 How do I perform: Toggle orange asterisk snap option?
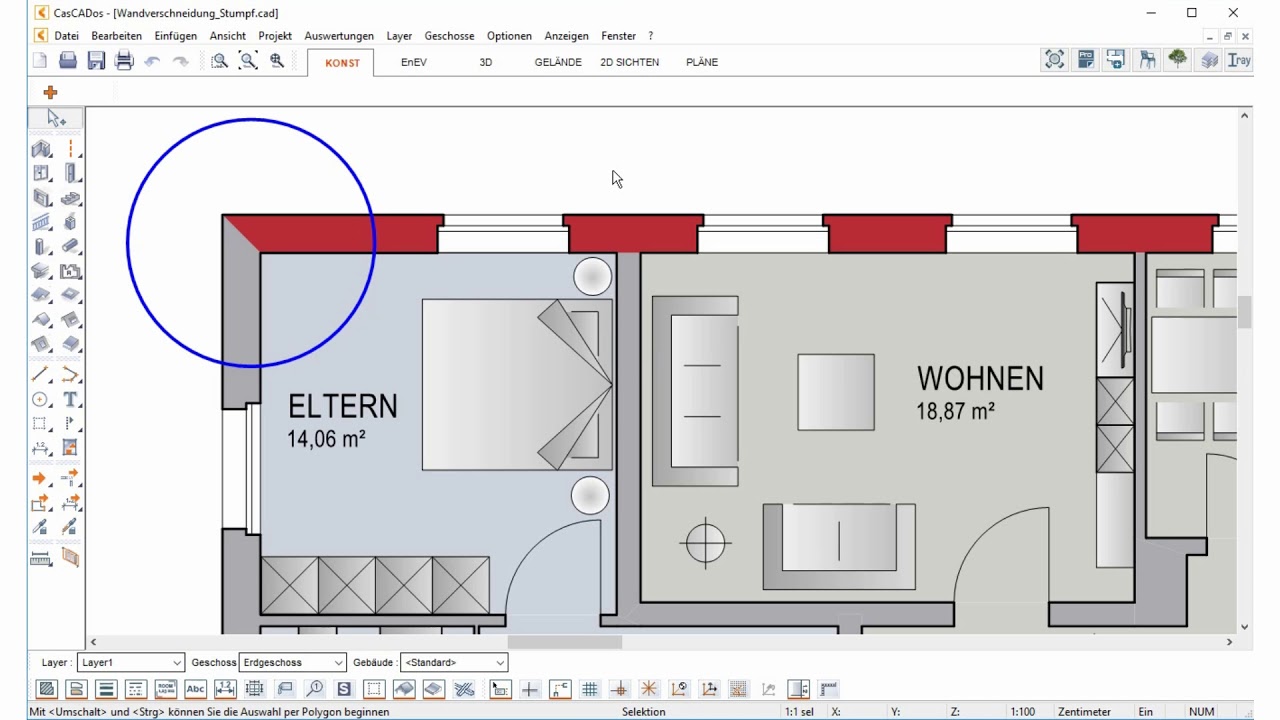pyautogui.click(x=649, y=689)
